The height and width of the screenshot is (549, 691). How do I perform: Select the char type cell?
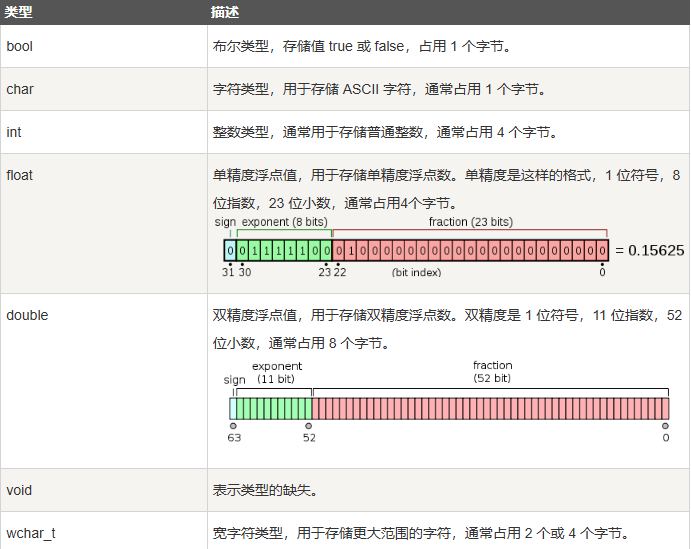tap(104, 89)
